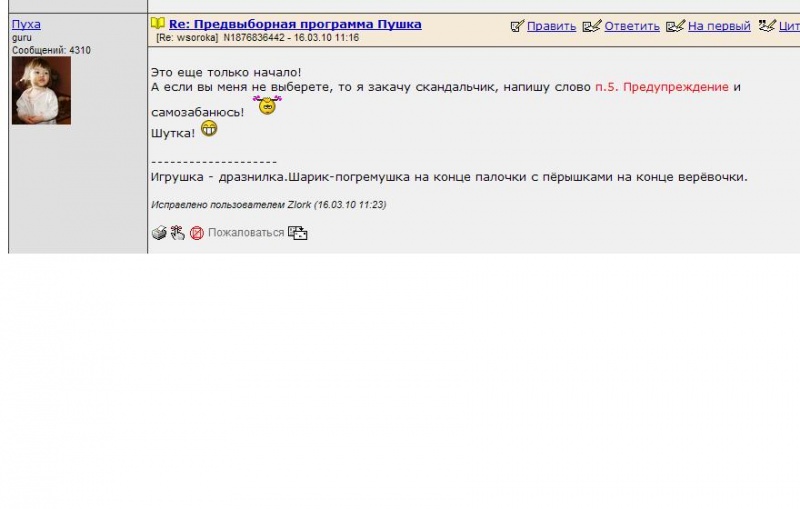Click the envelope forwarding icon after Пожаловаться

pyautogui.click(x=297, y=233)
